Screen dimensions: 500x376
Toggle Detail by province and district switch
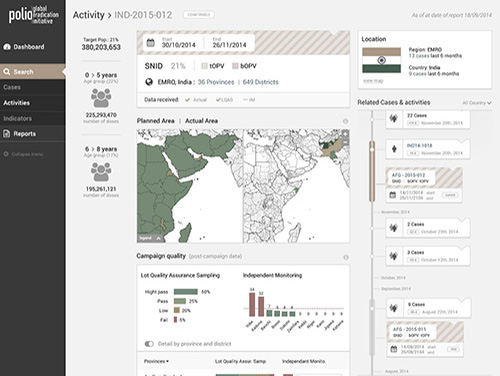coord(149,344)
